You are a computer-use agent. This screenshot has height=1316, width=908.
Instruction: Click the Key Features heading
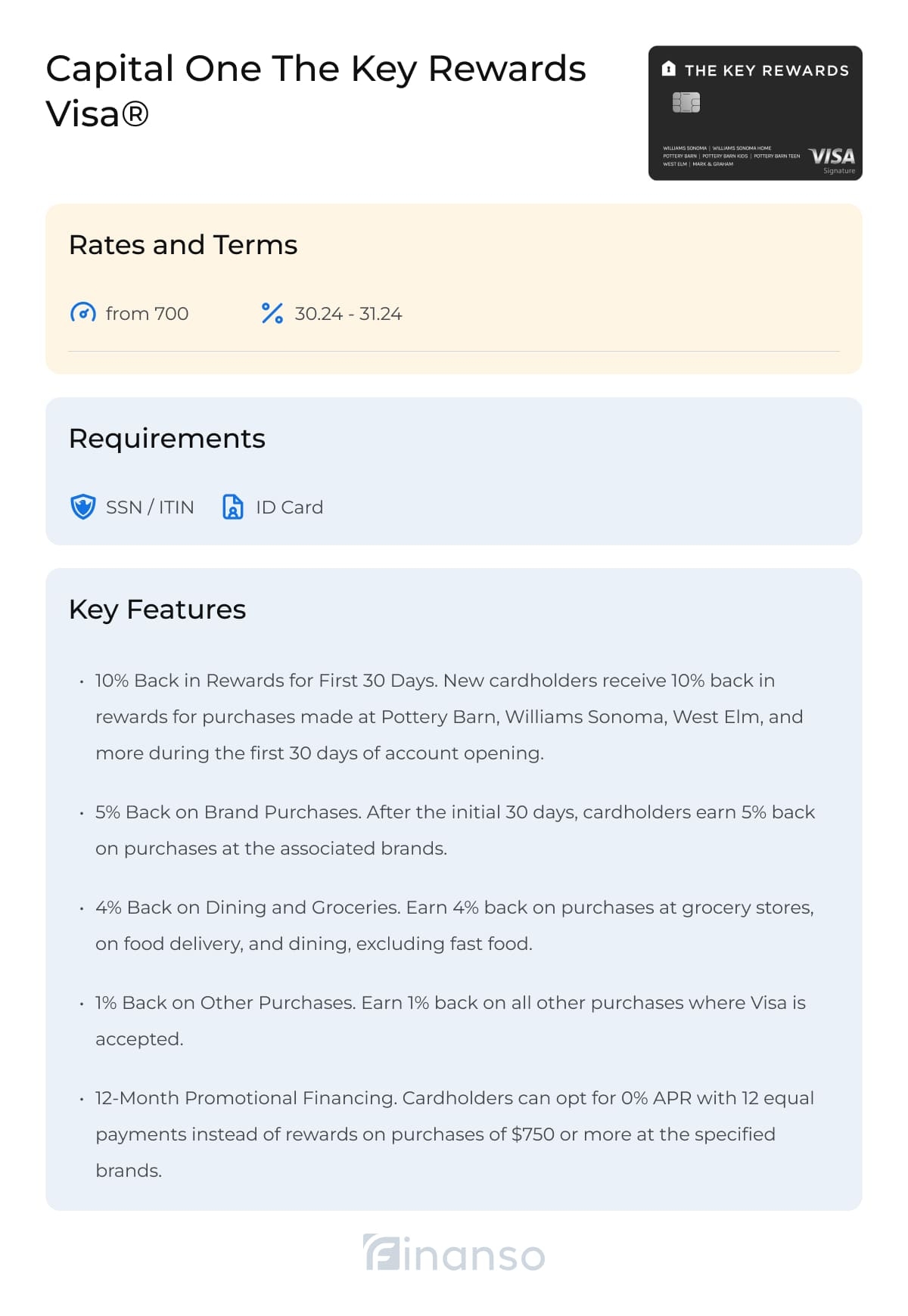(157, 610)
